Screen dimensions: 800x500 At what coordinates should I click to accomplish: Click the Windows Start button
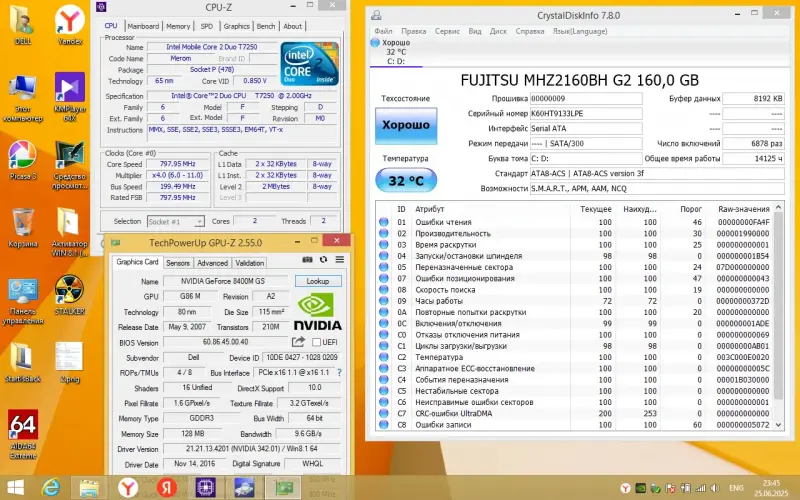[x=15, y=488]
